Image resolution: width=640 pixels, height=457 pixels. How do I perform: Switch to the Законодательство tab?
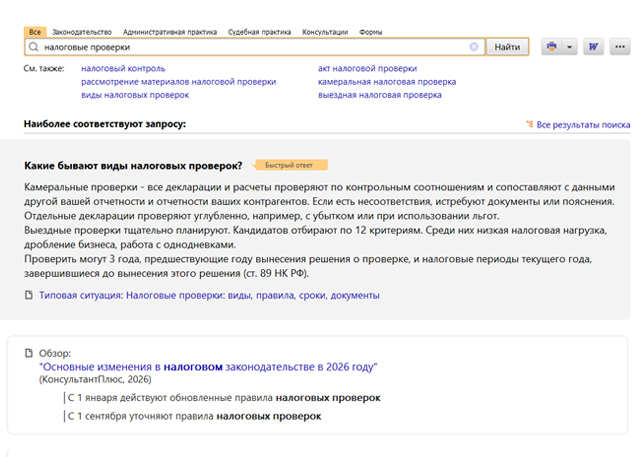(82, 32)
